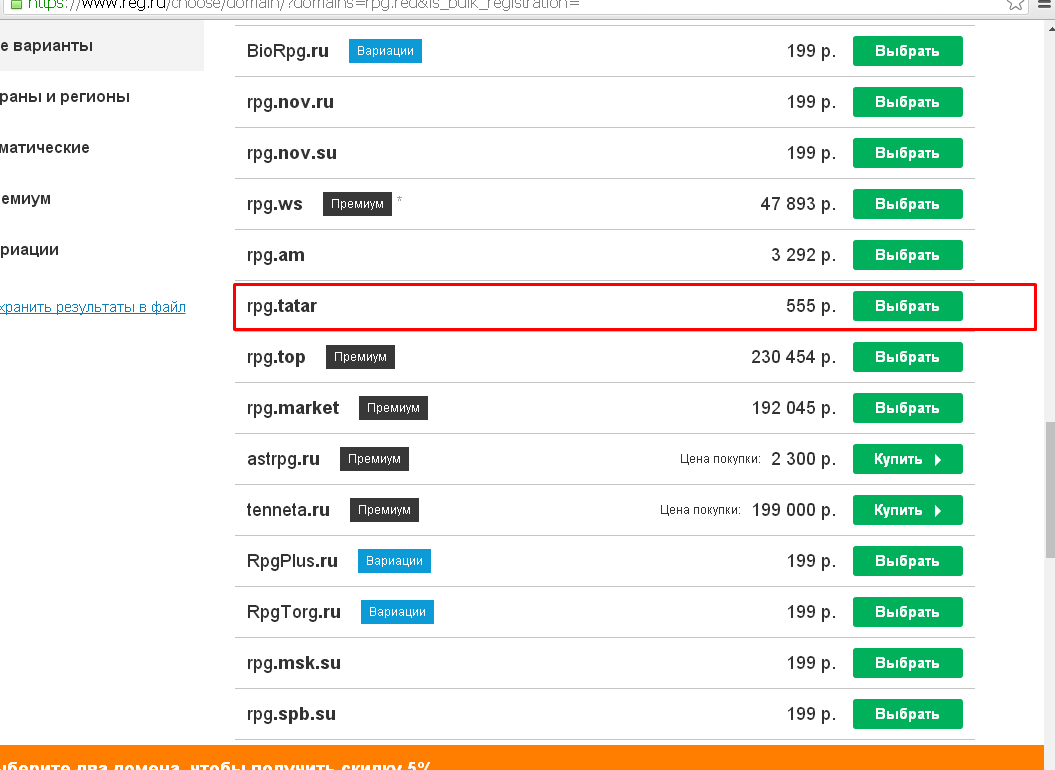Screen dimensions: 1055x770
Task: Open the countries and regions tab
Action: tap(65, 97)
